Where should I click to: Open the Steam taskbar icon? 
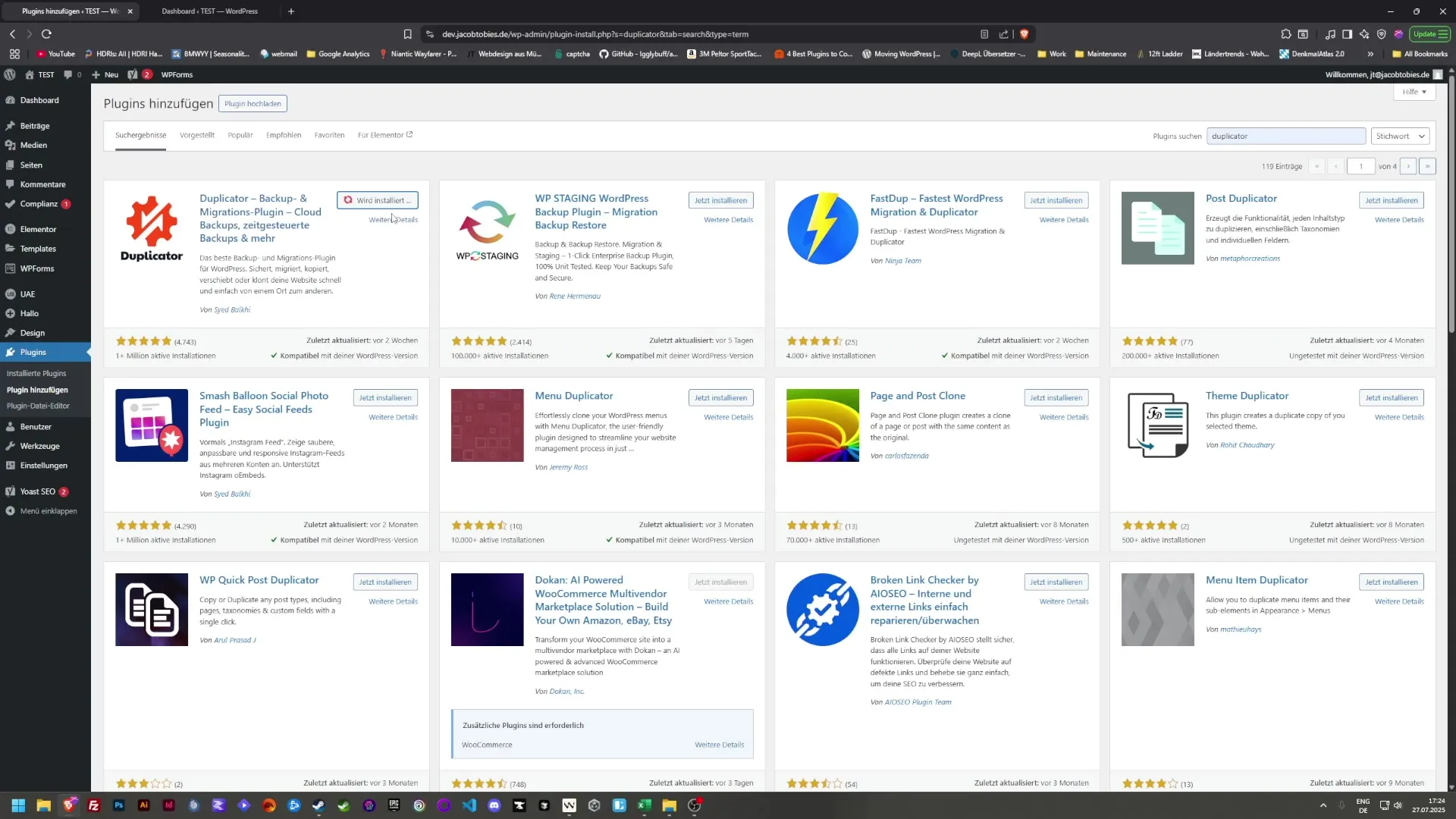(x=318, y=805)
